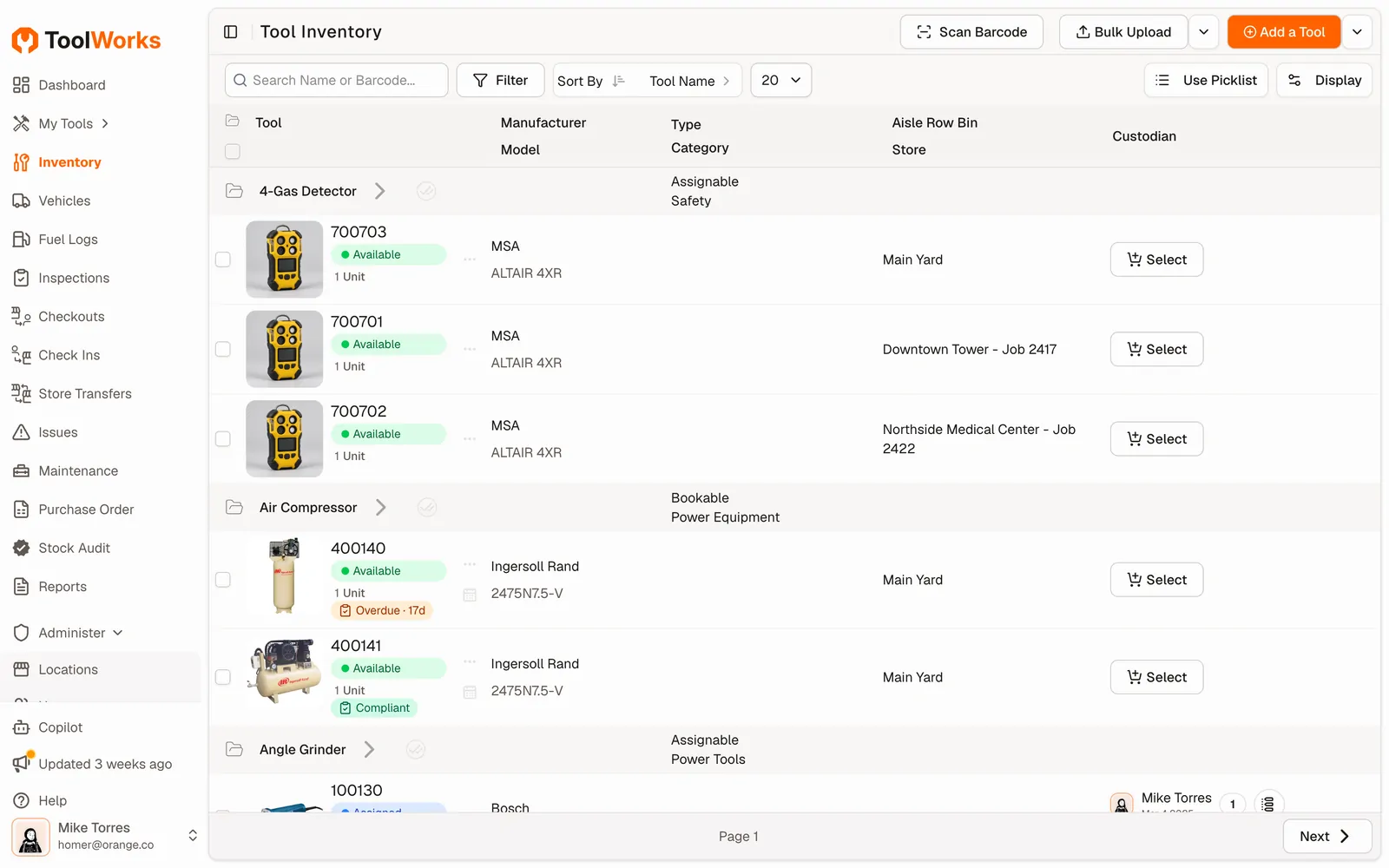The width and height of the screenshot is (1389, 868).
Task: Click Mike Torres custodian avatar
Action: [1122, 804]
